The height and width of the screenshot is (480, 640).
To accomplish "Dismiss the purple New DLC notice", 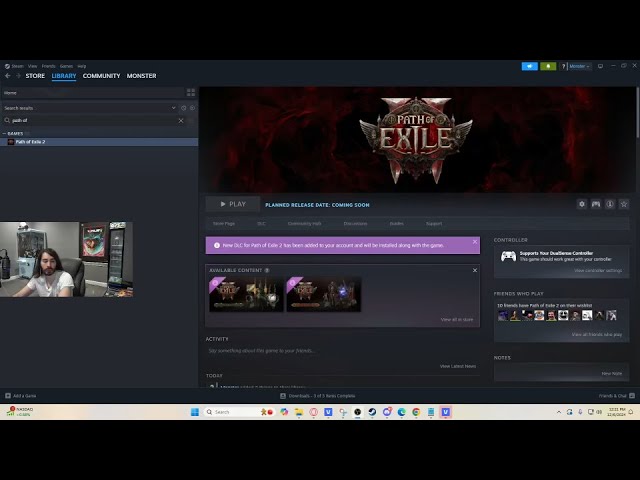I will 475,242.
